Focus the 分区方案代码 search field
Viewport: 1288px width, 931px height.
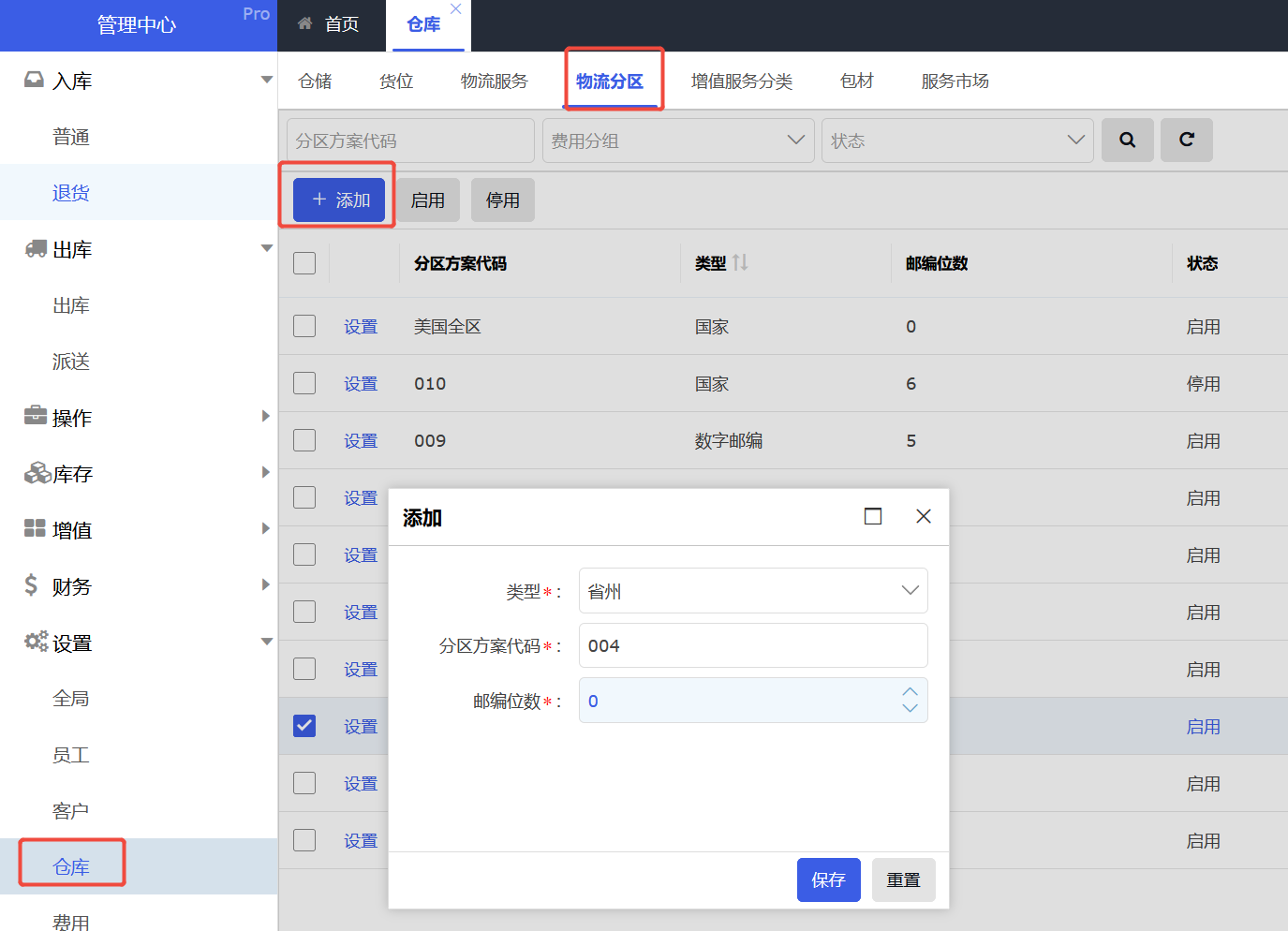(410, 140)
